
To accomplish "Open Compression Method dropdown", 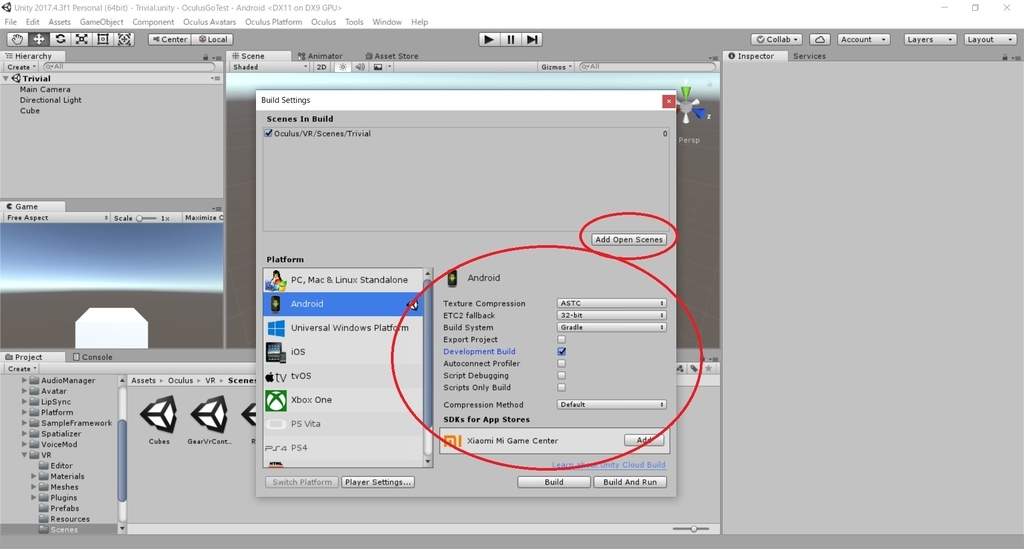I will tap(611, 405).
